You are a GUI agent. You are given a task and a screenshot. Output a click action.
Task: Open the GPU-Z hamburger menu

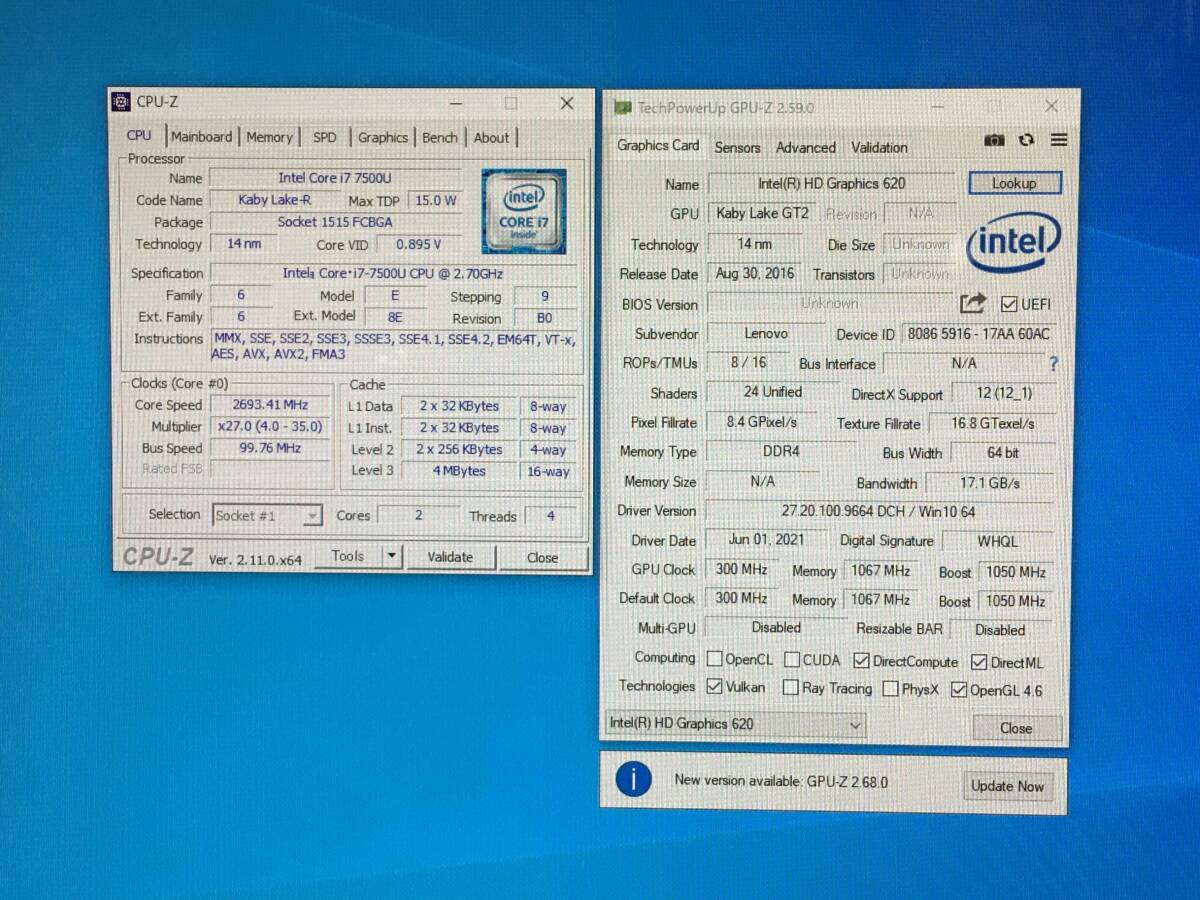(x=1059, y=140)
